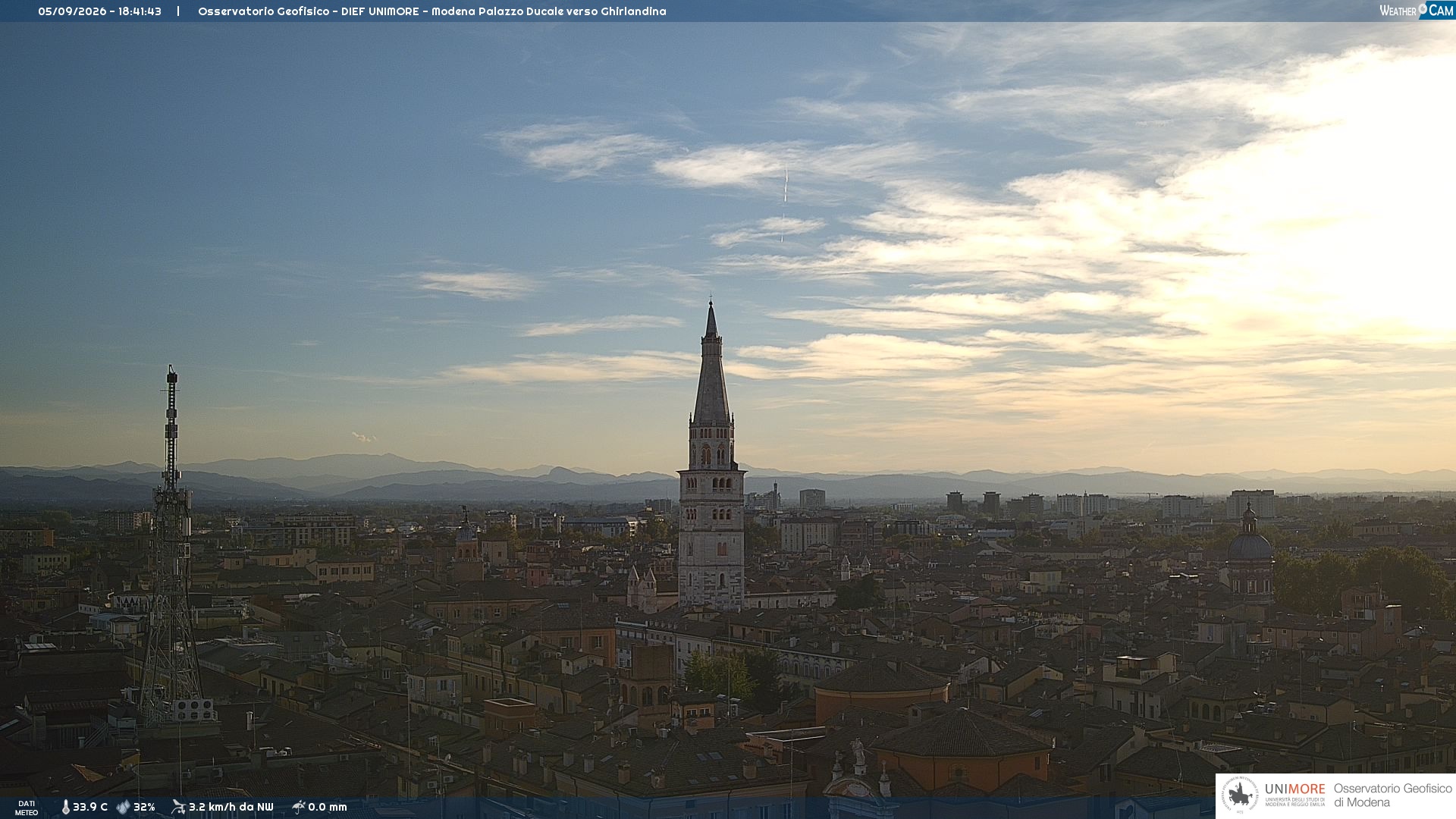Screen dimensions: 1456x819
Task: Click the 3.2 km/h da NW wind reading
Action: [x=231, y=807]
